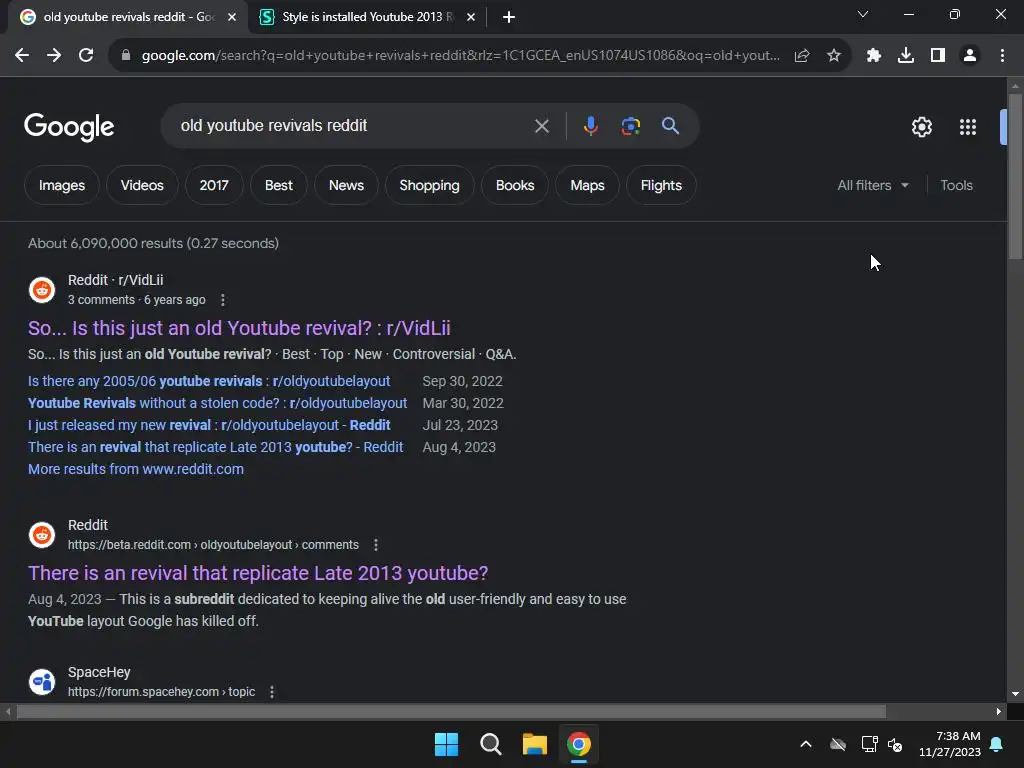Open options for the r/VidLii result
This screenshot has height=768, width=1024.
coord(223,300)
